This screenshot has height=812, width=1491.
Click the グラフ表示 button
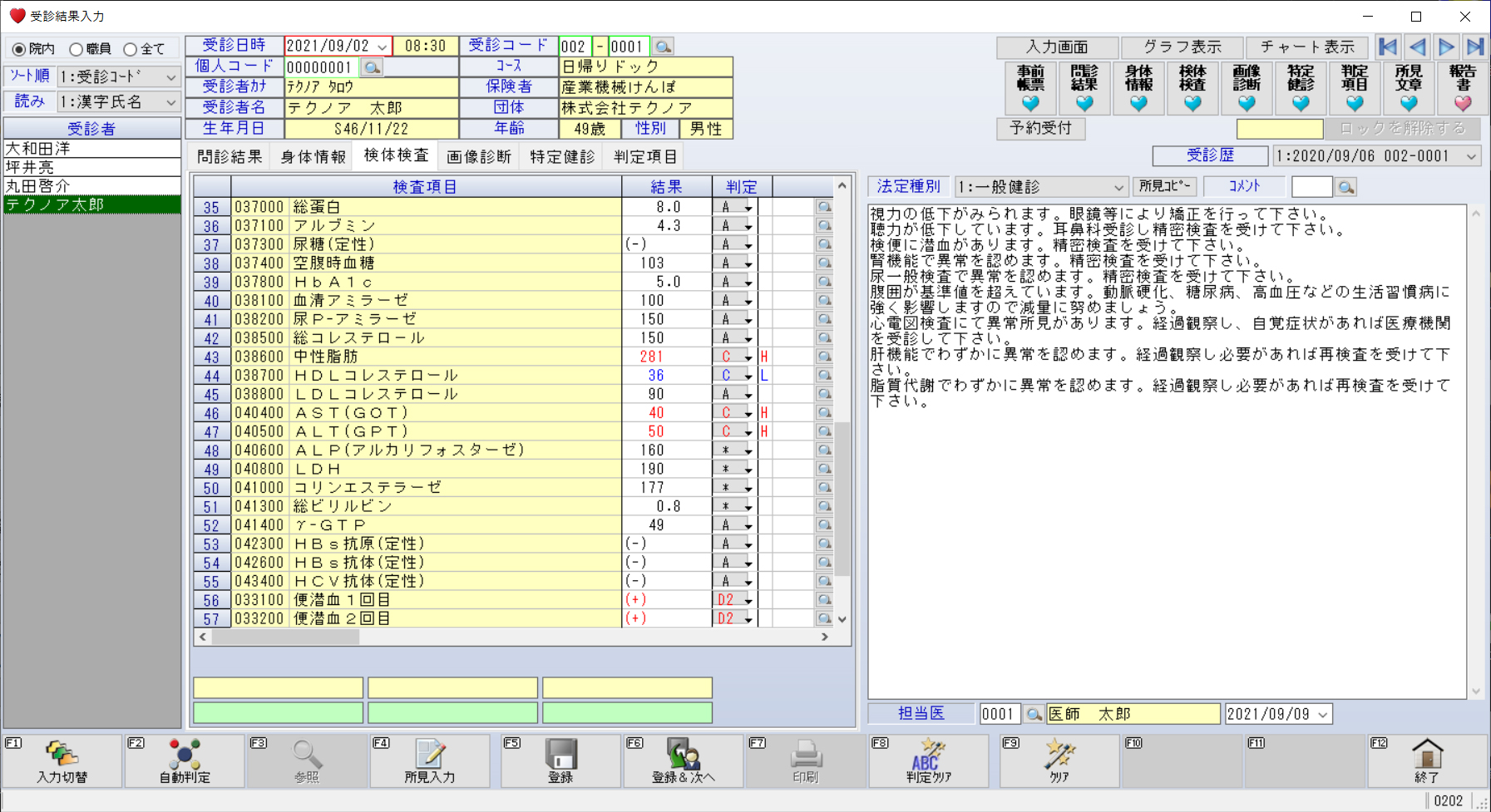tap(1182, 47)
